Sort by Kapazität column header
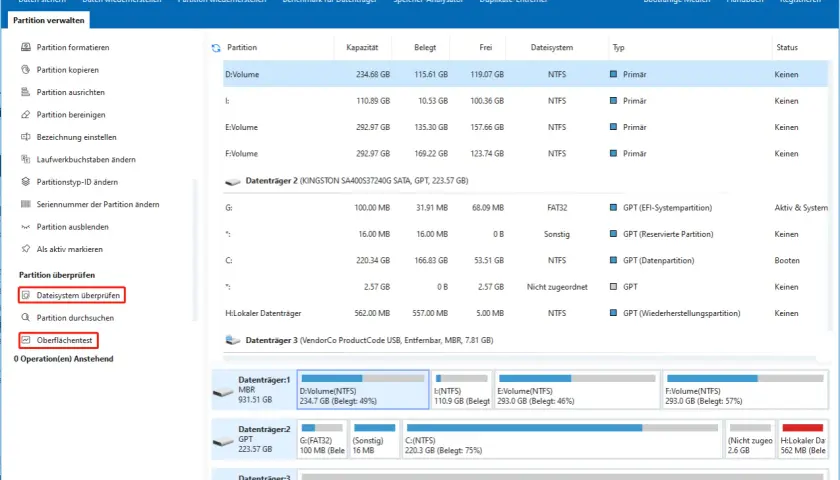Image resolution: width=840 pixels, height=480 pixels. pyautogui.click(x=362, y=47)
